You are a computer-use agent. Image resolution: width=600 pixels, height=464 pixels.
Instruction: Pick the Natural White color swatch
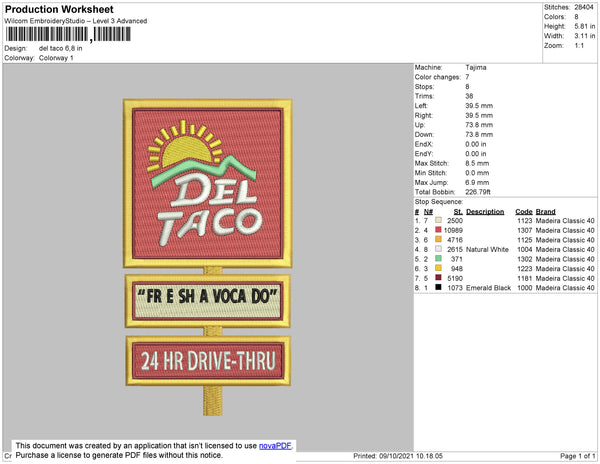pyautogui.click(x=439, y=249)
